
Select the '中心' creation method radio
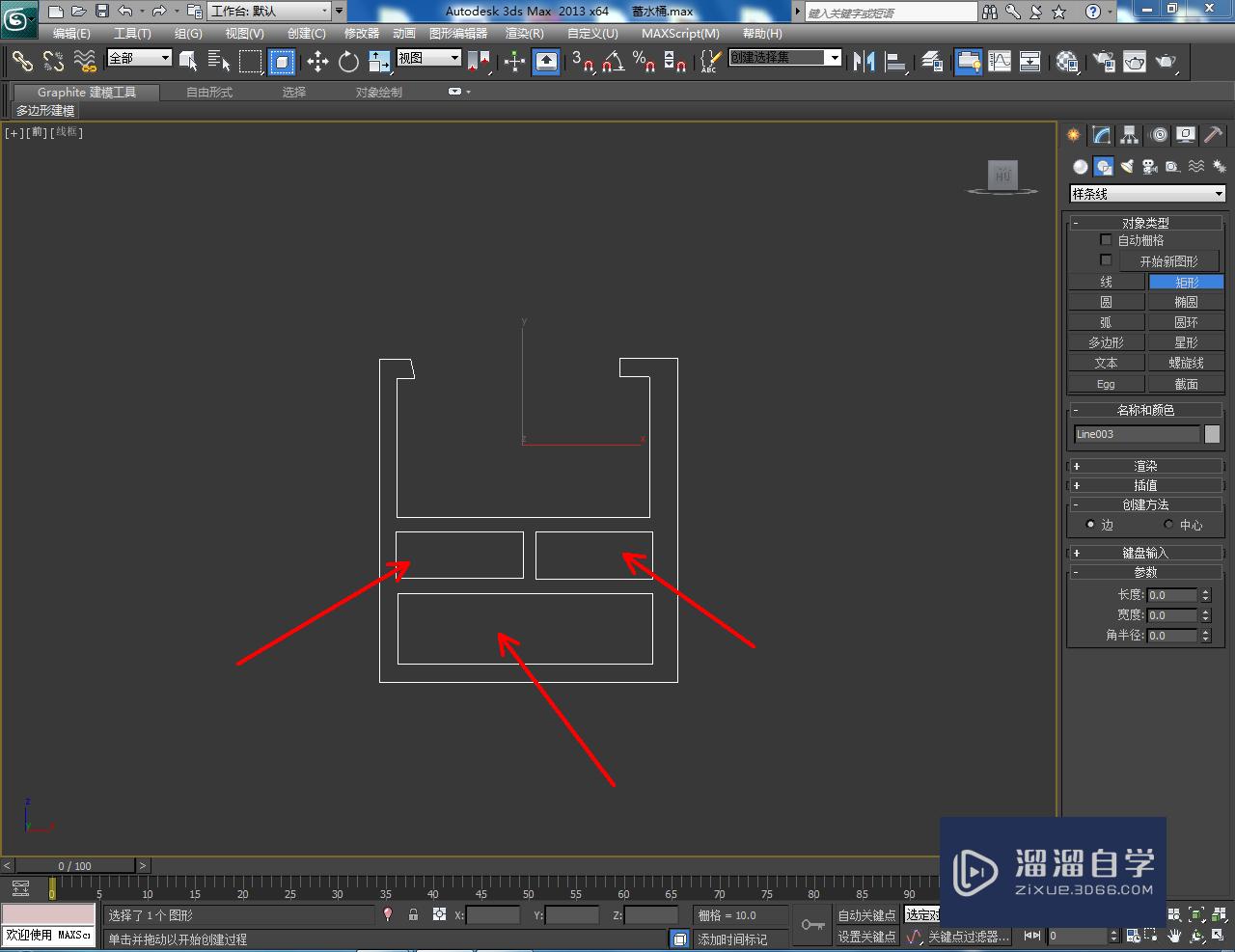coord(1168,525)
